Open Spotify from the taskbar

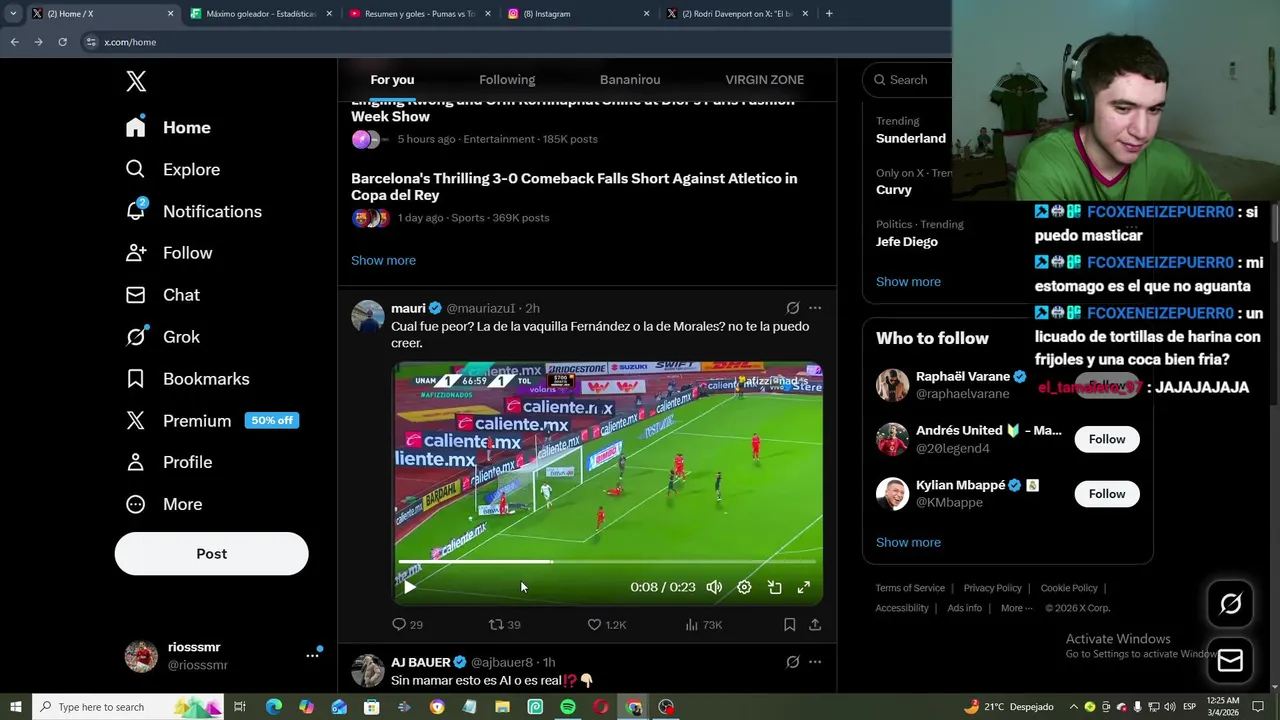tap(568, 707)
